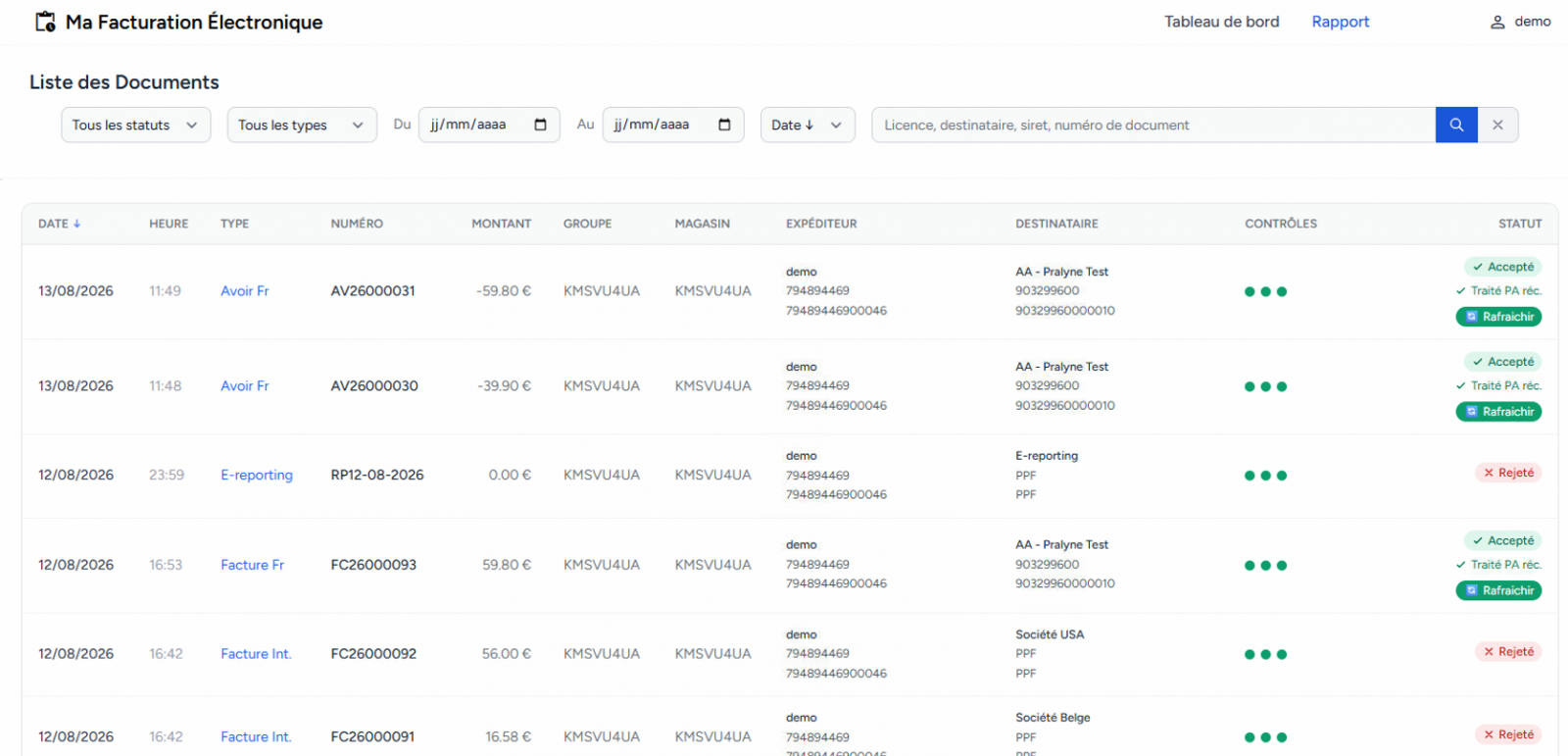Image resolution: width=1568 pixels, height=756 pixels.
Task: Click the NUMÉRO column header
Action: tap(357, 224)
